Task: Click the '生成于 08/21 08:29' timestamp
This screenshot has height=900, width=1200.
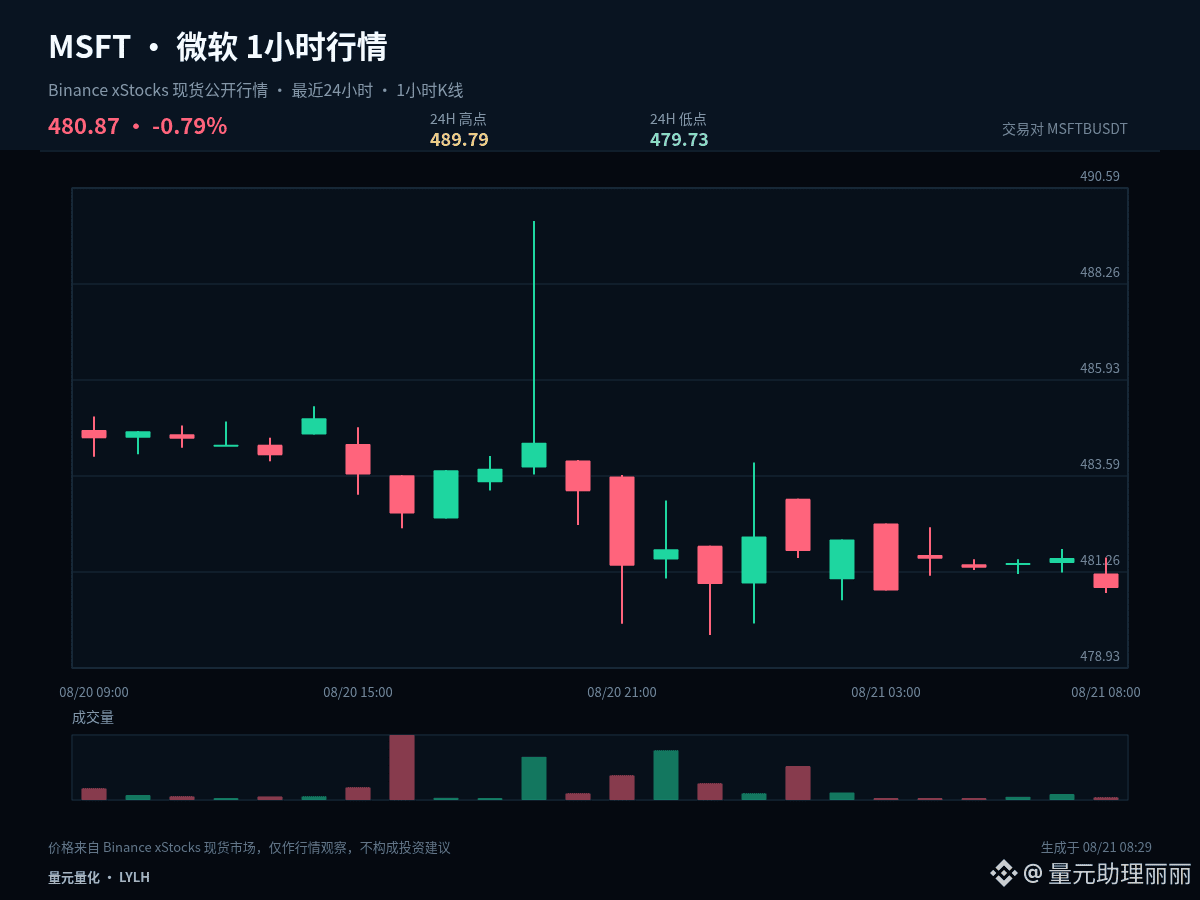Action: click(1096, 847)
